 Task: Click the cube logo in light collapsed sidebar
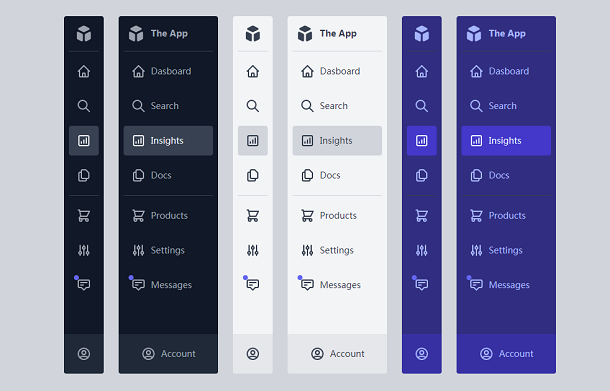pyautogui.click(x=253, y=34)
